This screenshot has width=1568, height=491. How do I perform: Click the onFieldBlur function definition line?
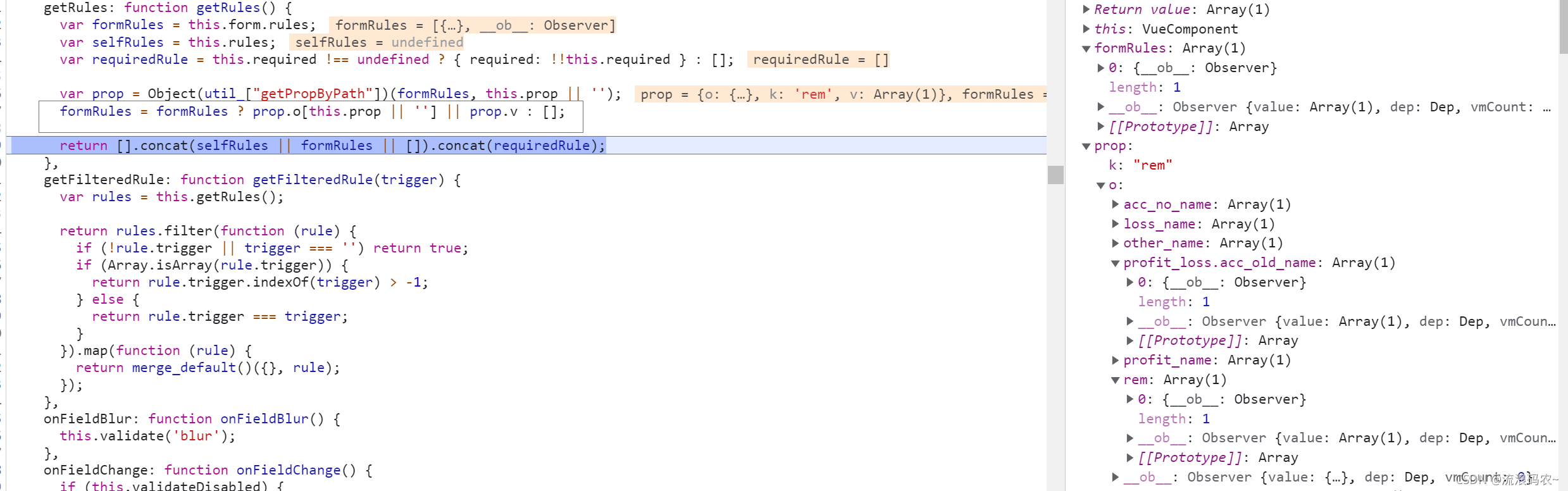pos(192,419)
